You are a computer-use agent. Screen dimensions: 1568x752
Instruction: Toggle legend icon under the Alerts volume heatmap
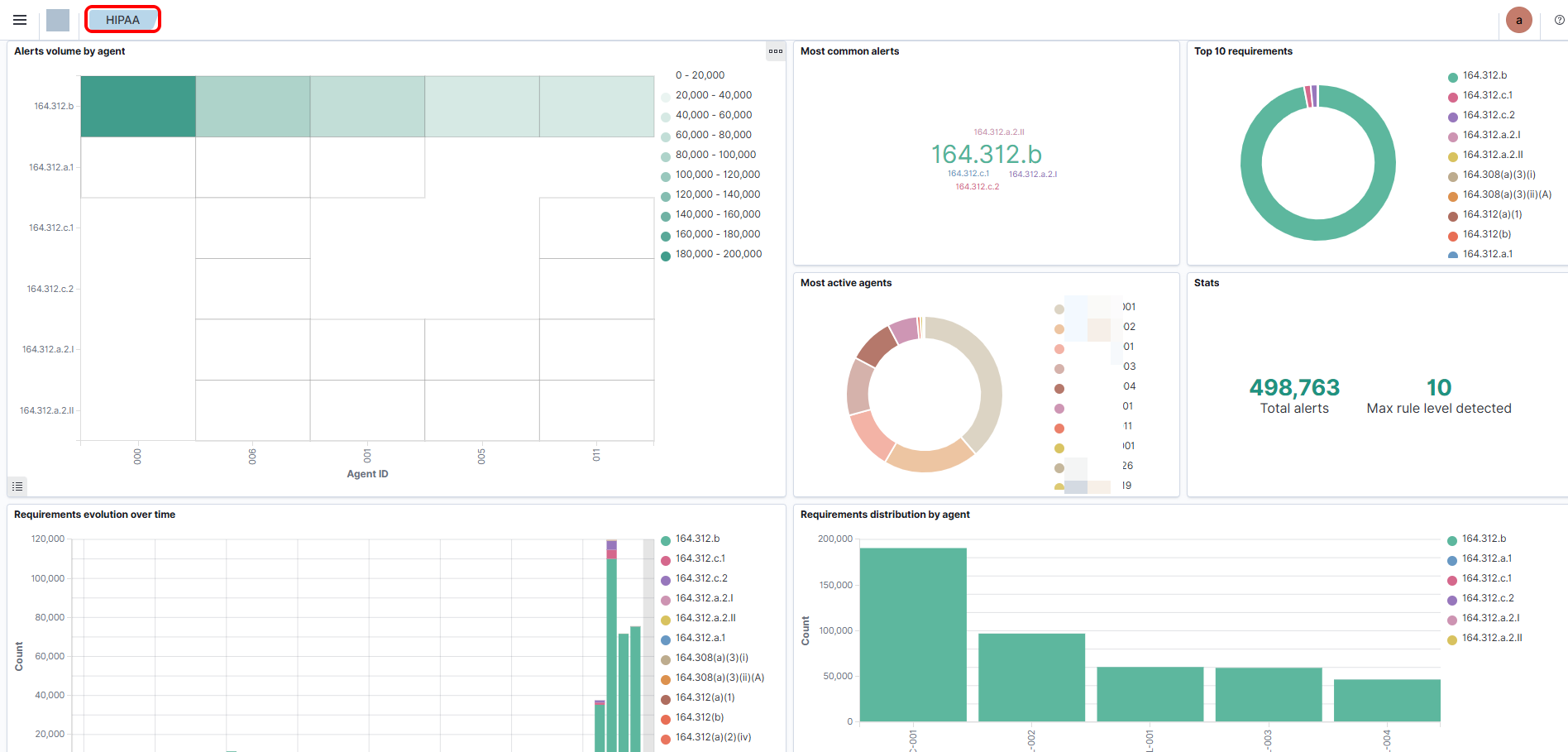coord(17,486)
